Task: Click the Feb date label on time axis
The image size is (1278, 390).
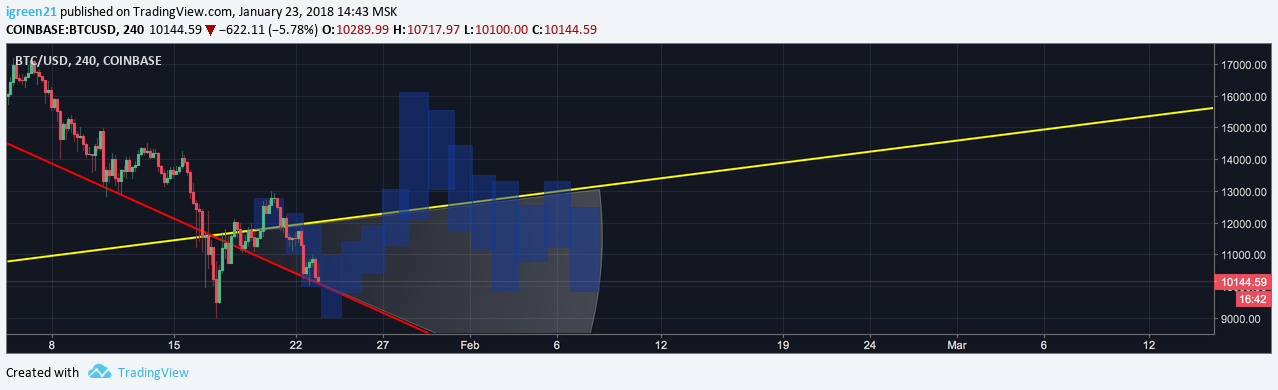Action: [469, 345]
